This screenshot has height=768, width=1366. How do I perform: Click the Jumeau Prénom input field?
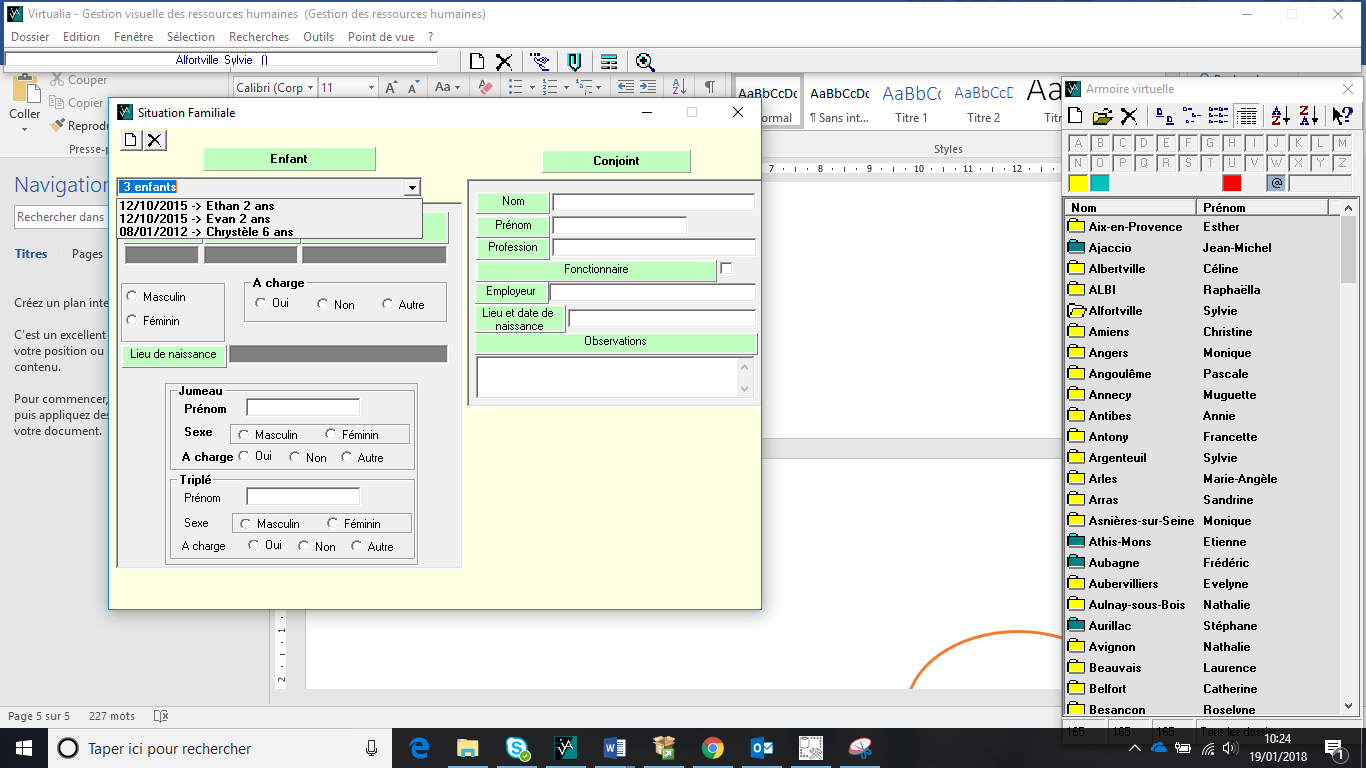coord(303,408)
